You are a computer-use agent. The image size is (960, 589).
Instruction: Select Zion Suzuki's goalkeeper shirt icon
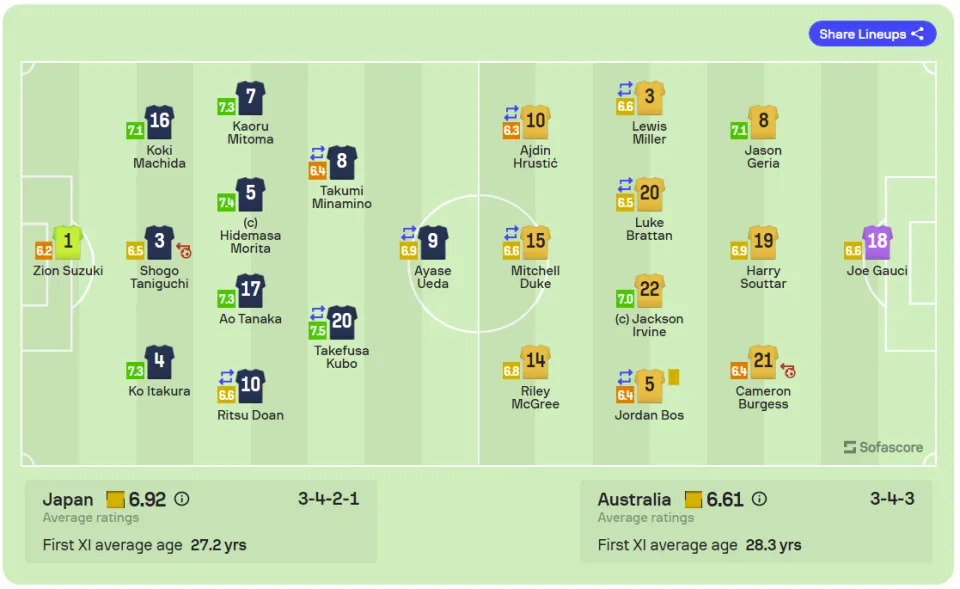68,242
